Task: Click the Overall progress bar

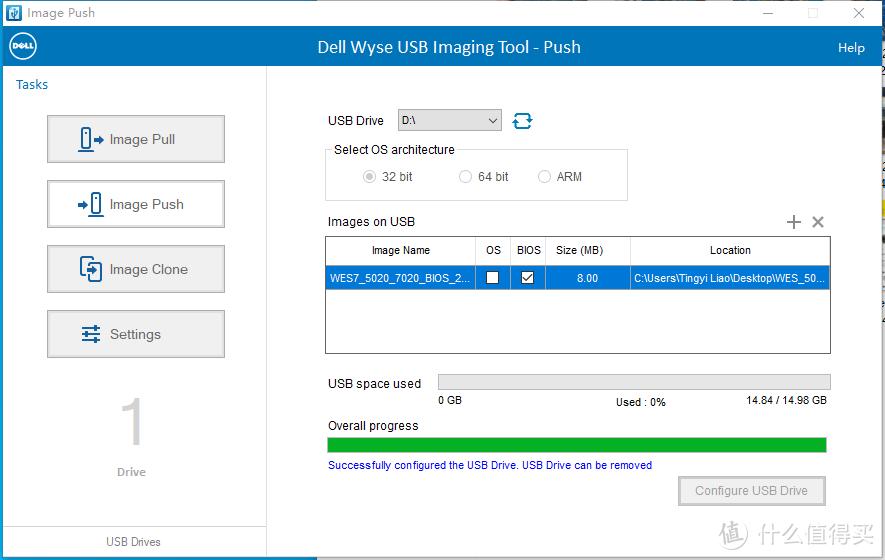Action: (x=577, y=445)
